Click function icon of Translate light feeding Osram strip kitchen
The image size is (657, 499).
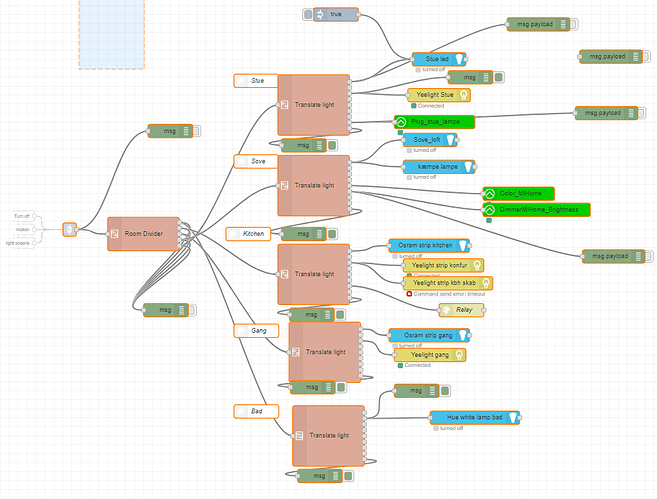click(285, 274)
